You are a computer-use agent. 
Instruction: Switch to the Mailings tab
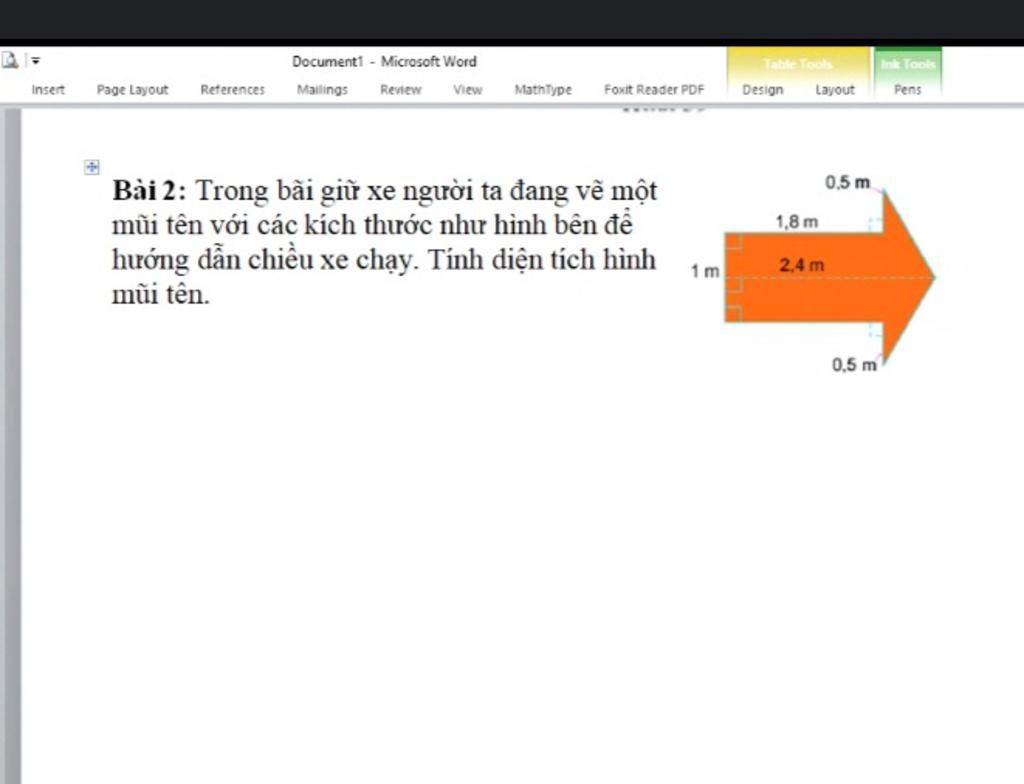coord(322,90)
